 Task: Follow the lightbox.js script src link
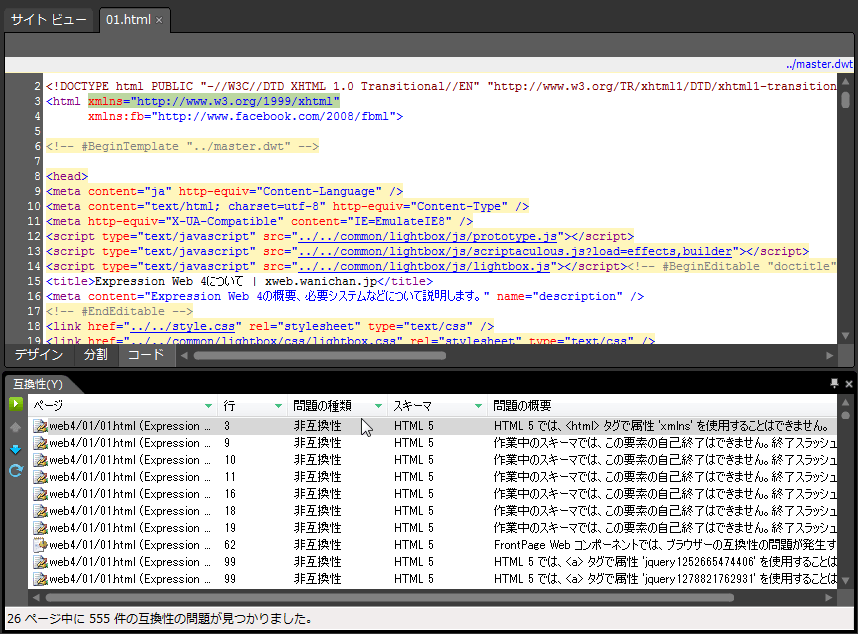coord(424,266)
